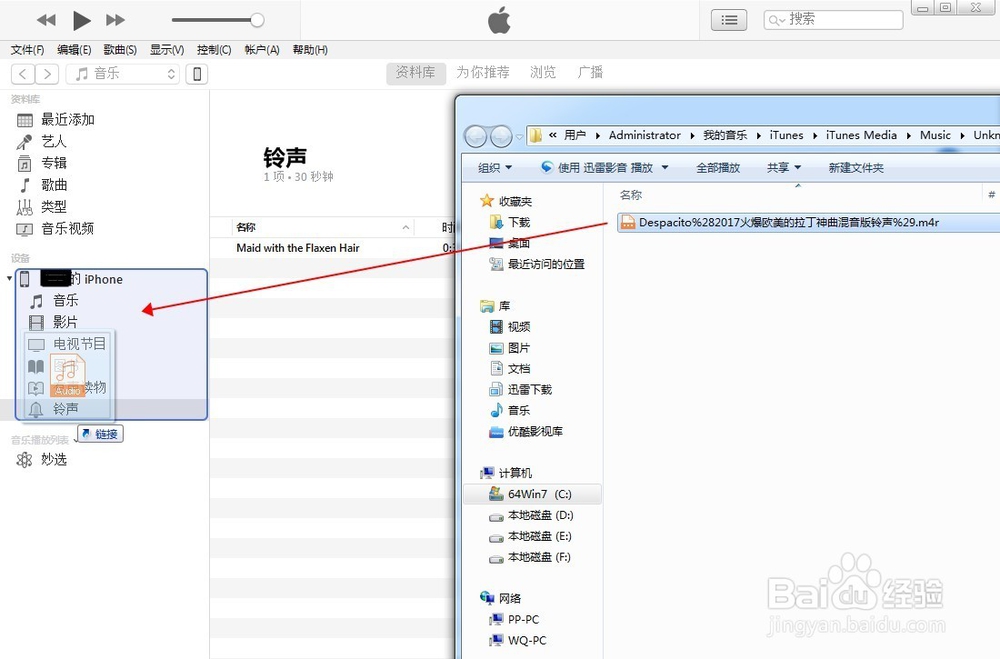This screenshot has height=659, width=1000.
Task: Open the list view button near search
Action: [729, 20]
